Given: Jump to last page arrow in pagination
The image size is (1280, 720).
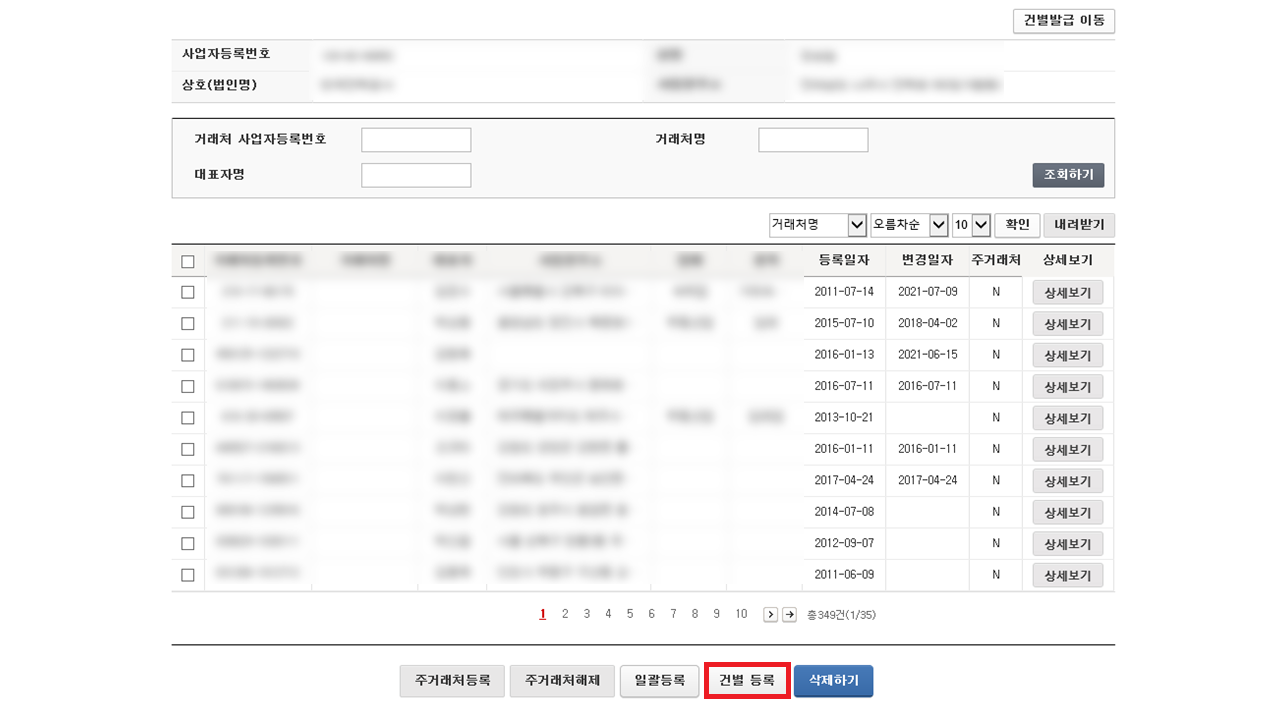Looking at the screenshot, I should pos(789,614).
